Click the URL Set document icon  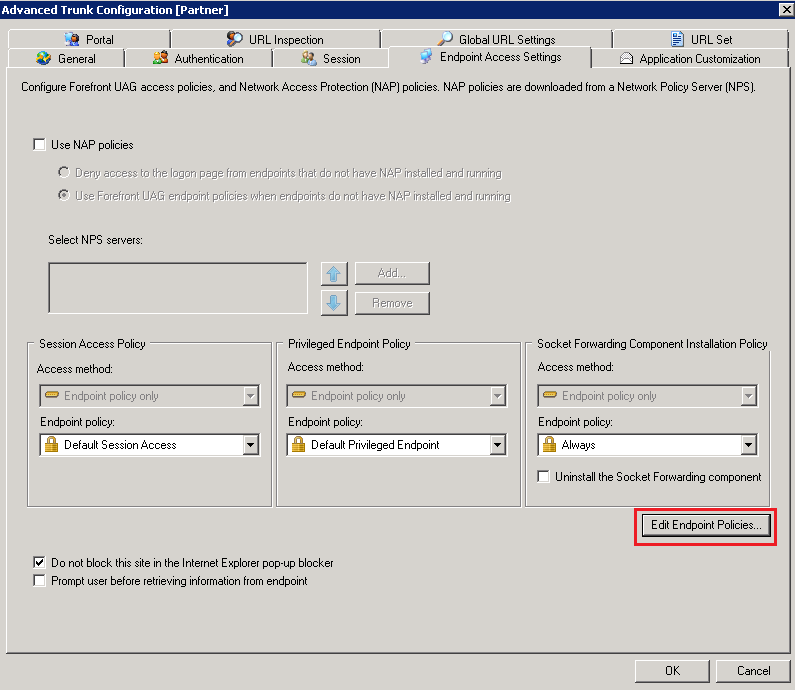coord(677,39)
